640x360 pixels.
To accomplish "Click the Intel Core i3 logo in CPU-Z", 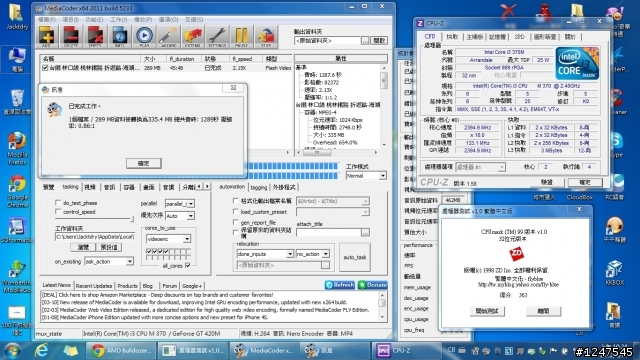I will tap(577, 64).
